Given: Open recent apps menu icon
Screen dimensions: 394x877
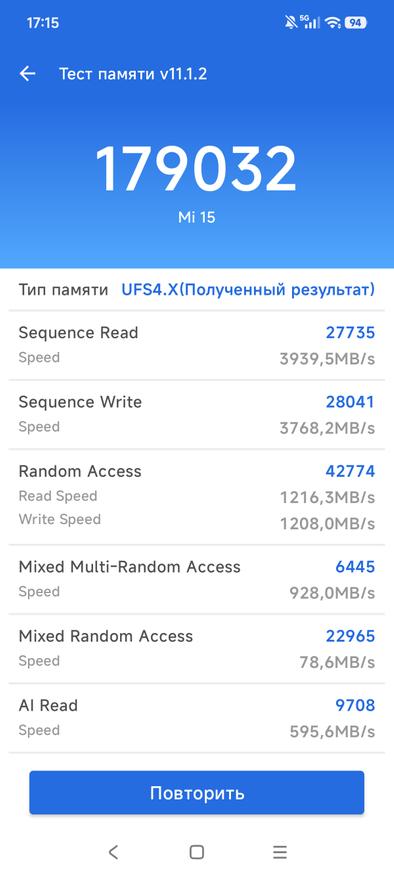Looking at the screenshot, I should coord(280,852).
